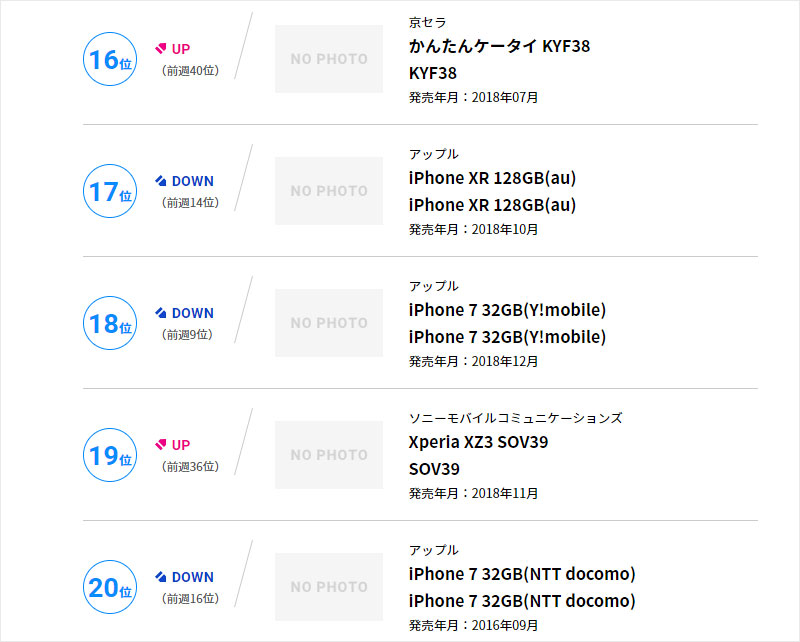Select the 17位 rank circle badge
The width and height of the screenshot is (800, 642).
click(110, 191)
